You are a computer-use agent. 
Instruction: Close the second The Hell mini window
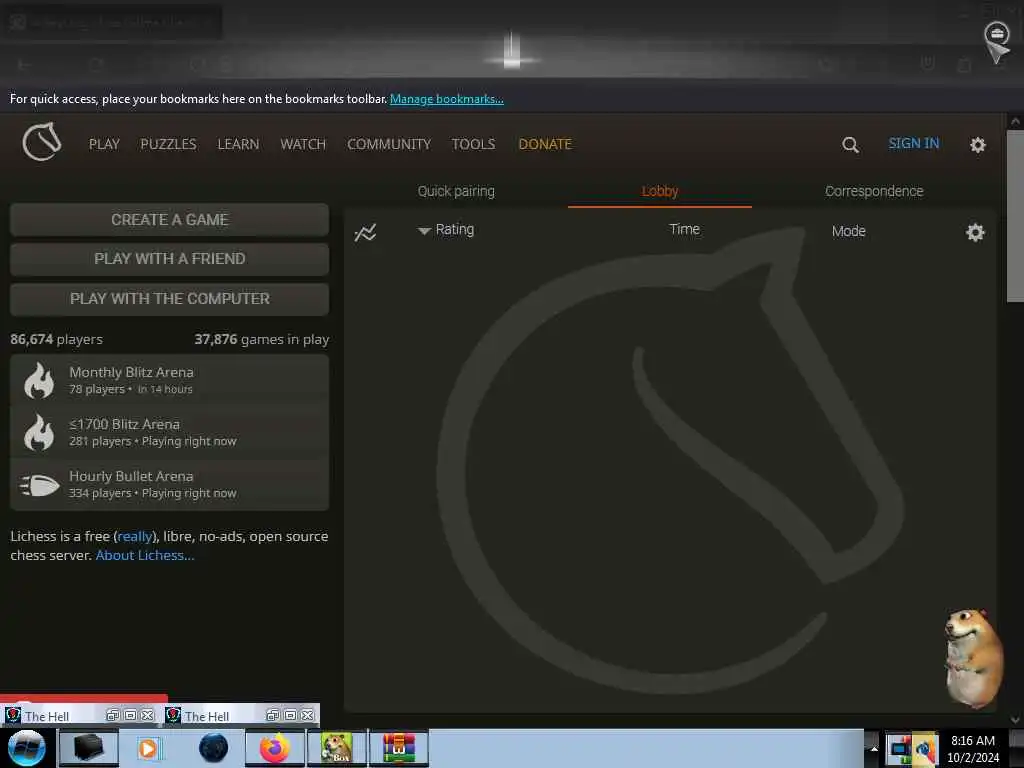(x=308, y=715)
